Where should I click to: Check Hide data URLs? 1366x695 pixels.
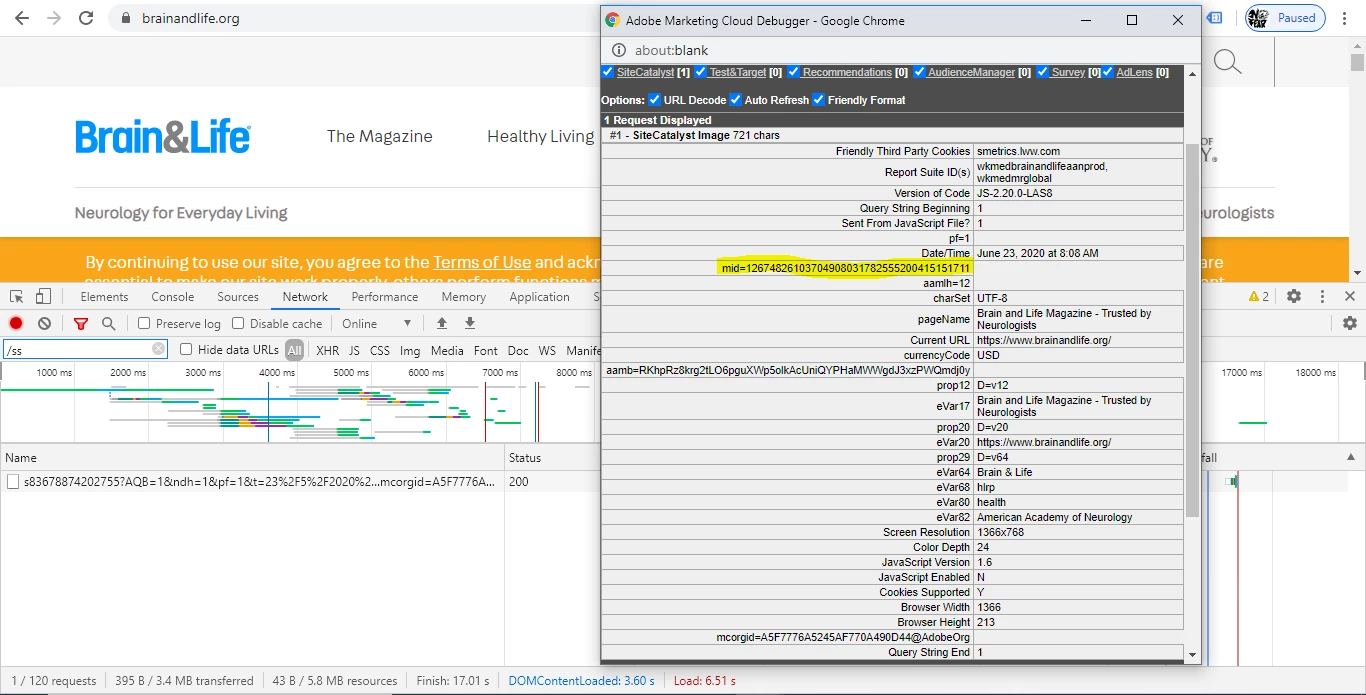click(186, 349)
